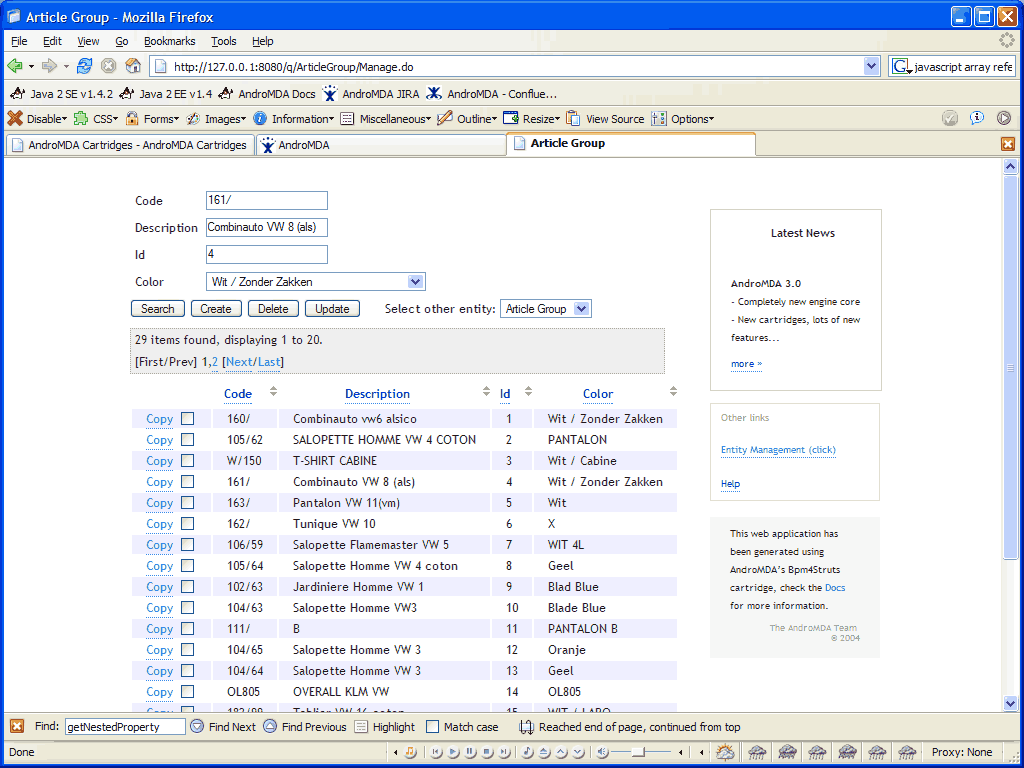Open the Entity Management link
Viewport: 1024px width, 768px height.
coord(778,450)
